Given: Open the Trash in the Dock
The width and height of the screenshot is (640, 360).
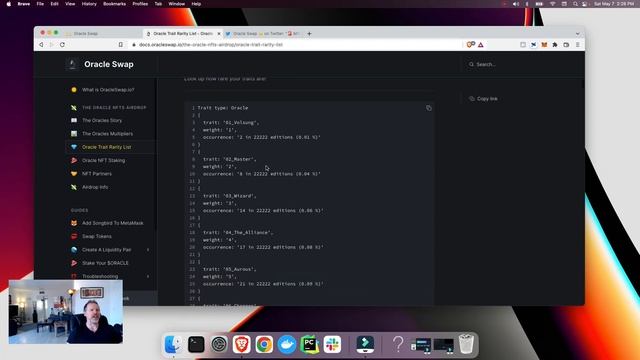Looking at the screenshot, I should [x=466, y=344].
